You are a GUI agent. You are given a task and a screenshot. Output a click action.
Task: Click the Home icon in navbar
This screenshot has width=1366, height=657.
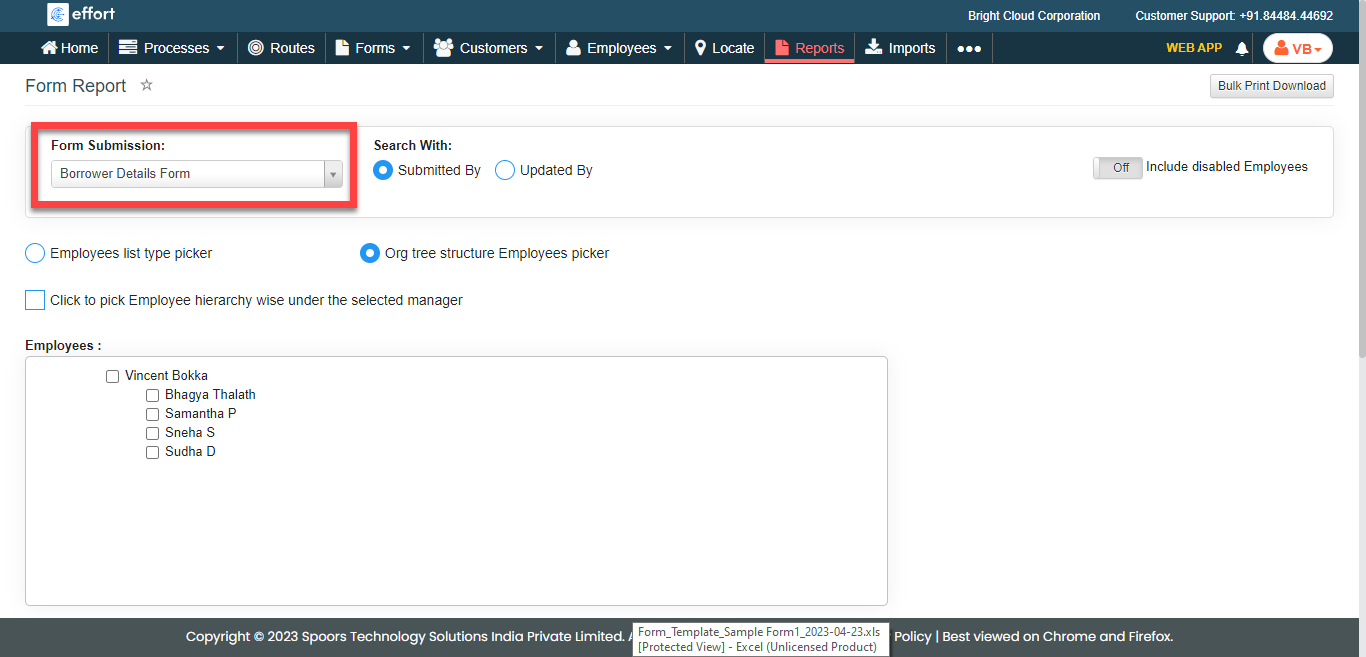click(x=49, y=48)
